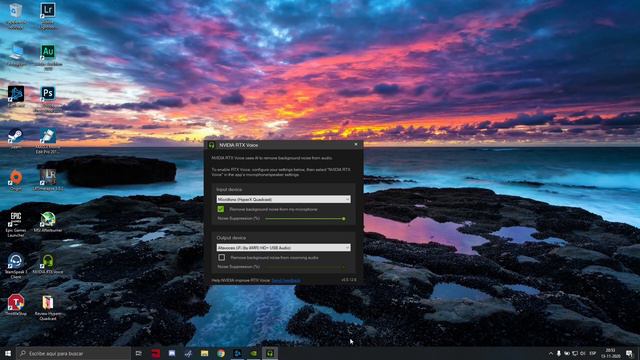The height and width of the screenshot is (360, 640).
Task: Select the ThrottleStop desktop shortcut
Action: click(x=16, y=305)
